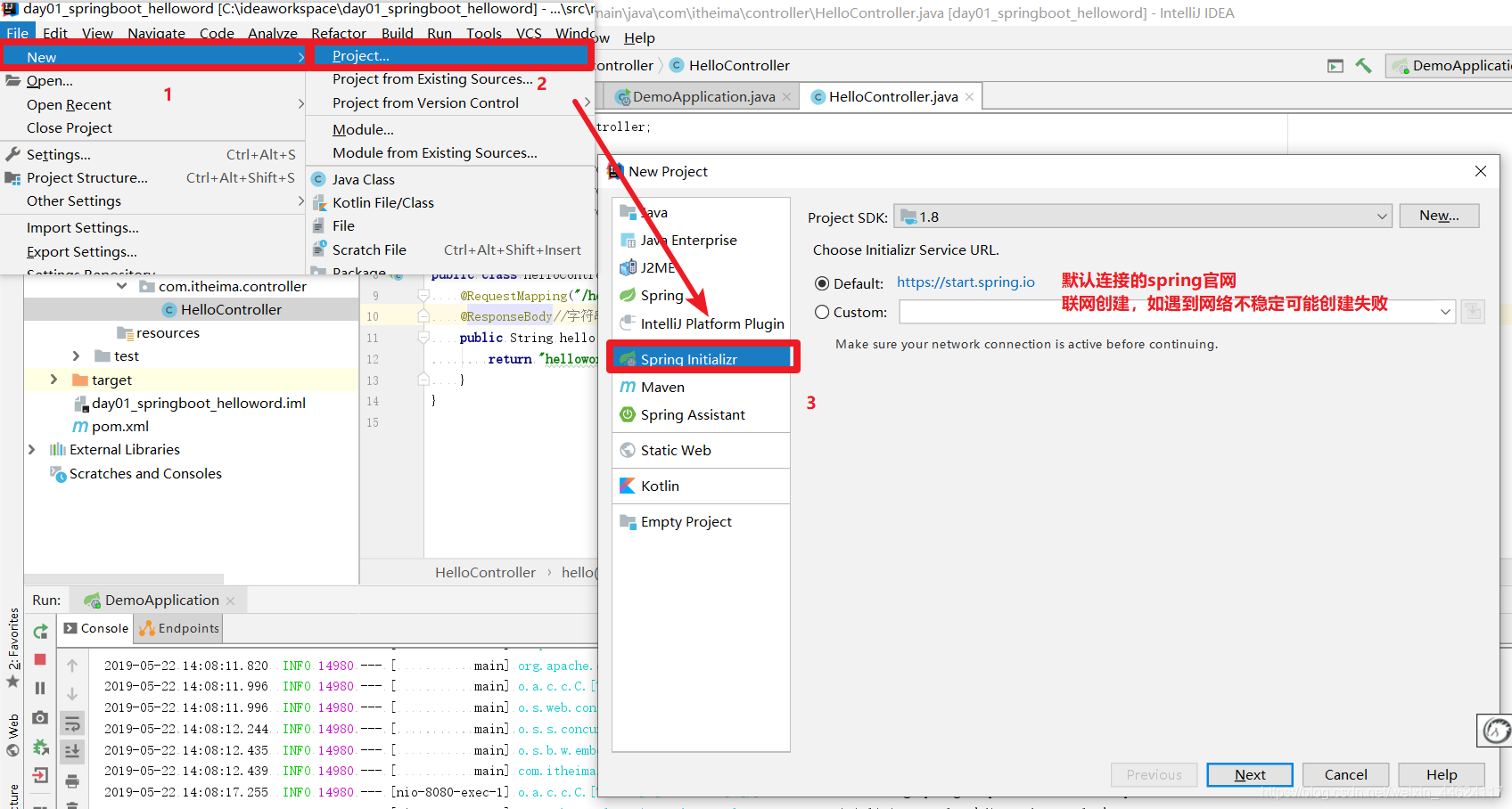Open the https://start.spring.io link
Viewport: 1512px width, 809px height.
coord(966,282)
